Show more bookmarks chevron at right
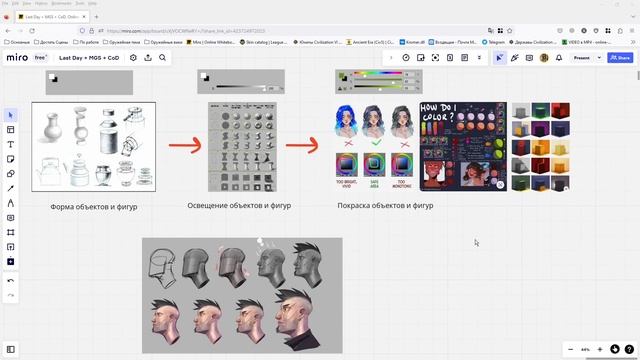 tap(633, 42)
